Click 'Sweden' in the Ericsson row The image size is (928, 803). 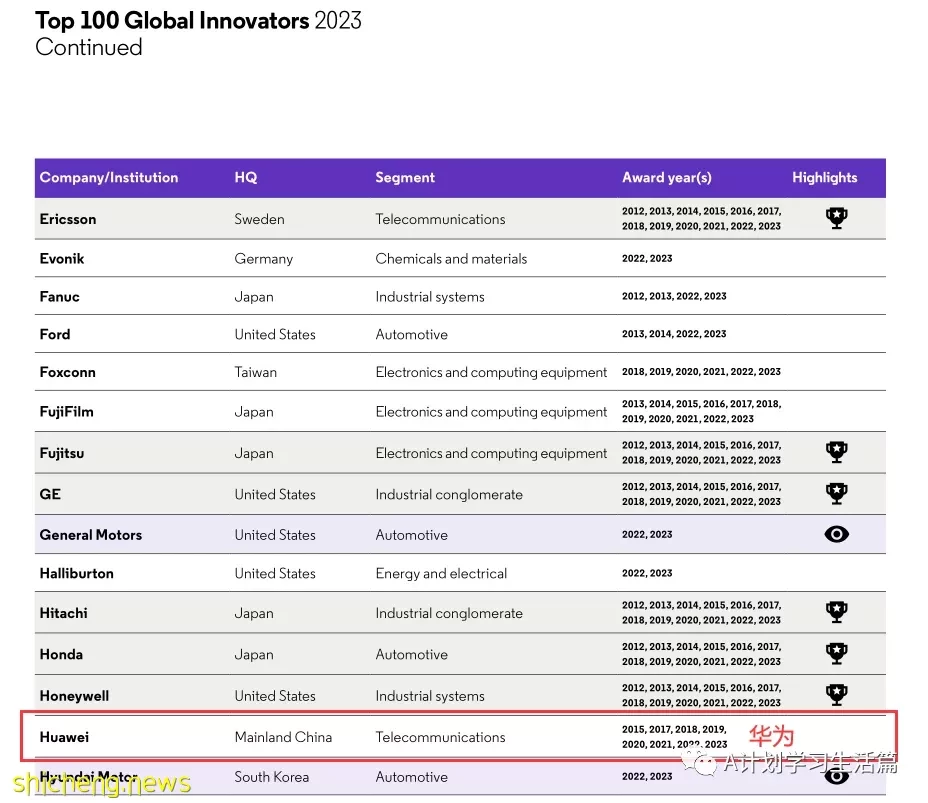(259, 219)
